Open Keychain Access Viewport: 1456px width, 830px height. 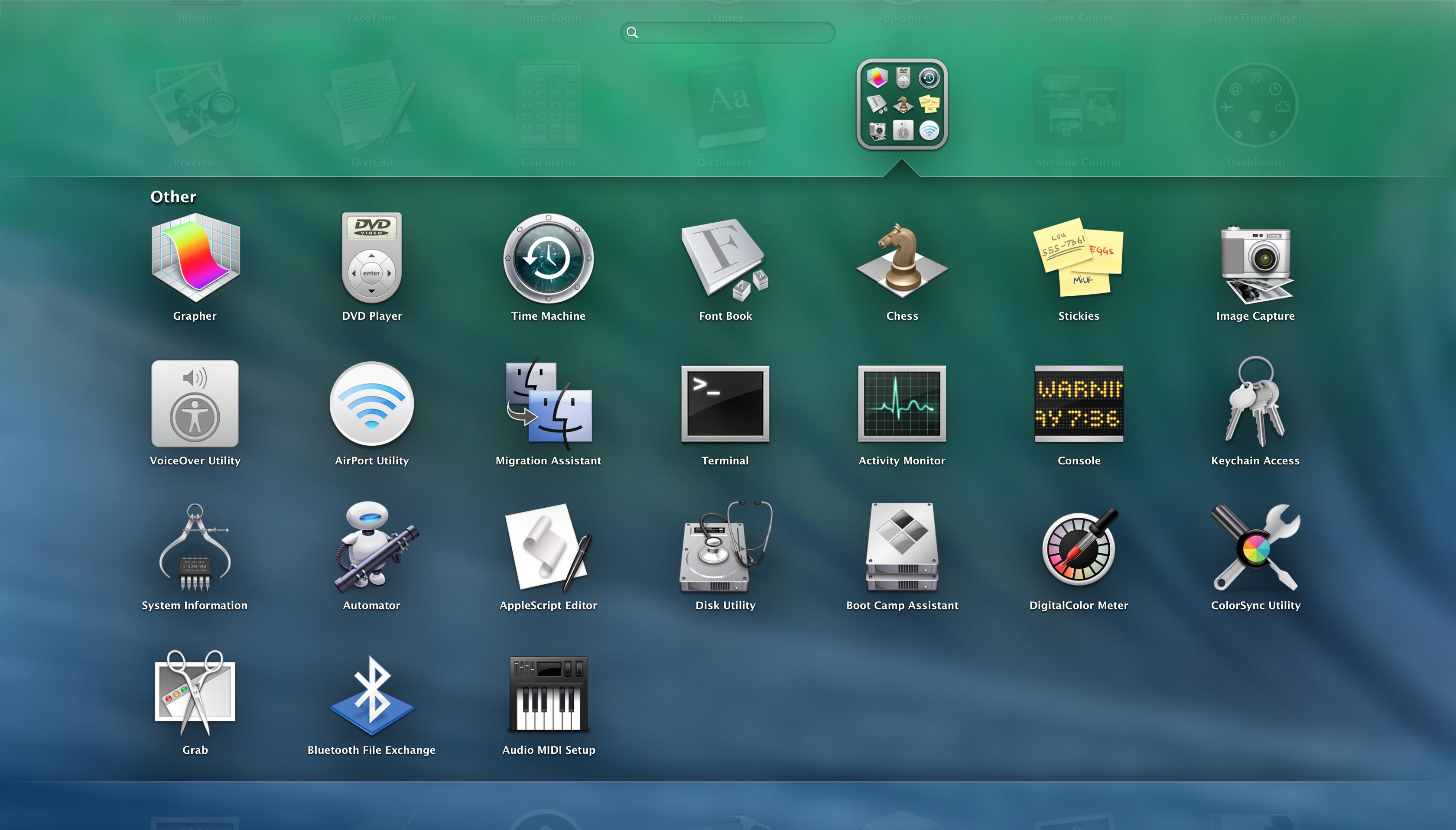tap(1255, 404)
